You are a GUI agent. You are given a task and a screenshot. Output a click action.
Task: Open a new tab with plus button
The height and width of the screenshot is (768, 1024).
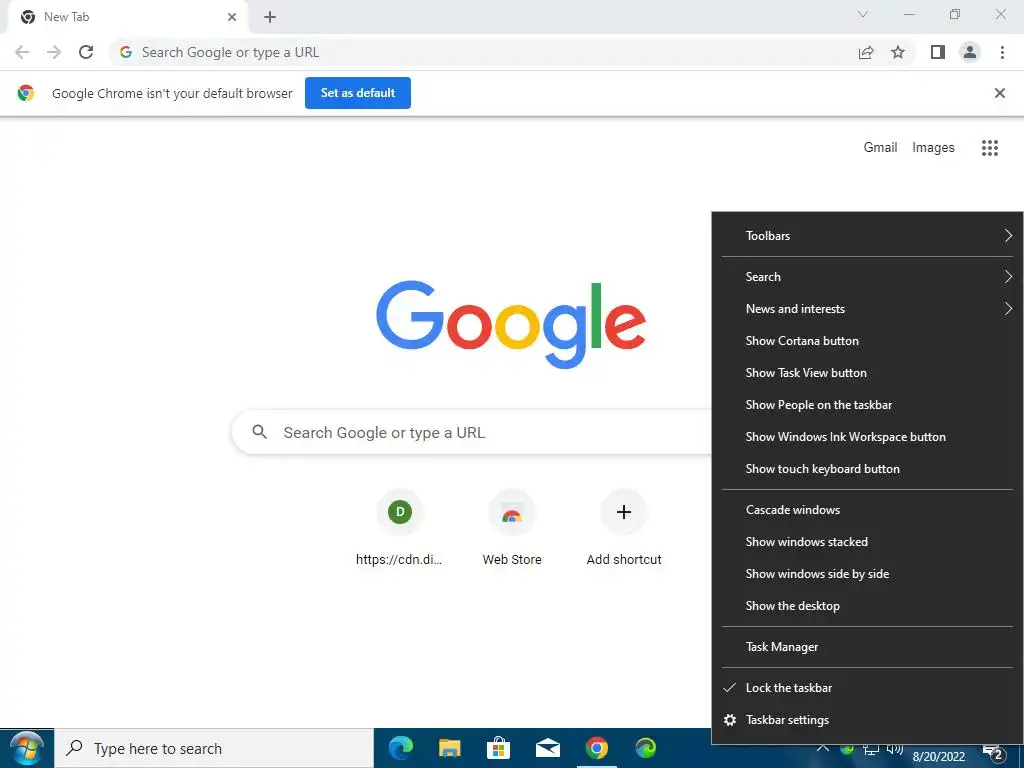(270, 17)
